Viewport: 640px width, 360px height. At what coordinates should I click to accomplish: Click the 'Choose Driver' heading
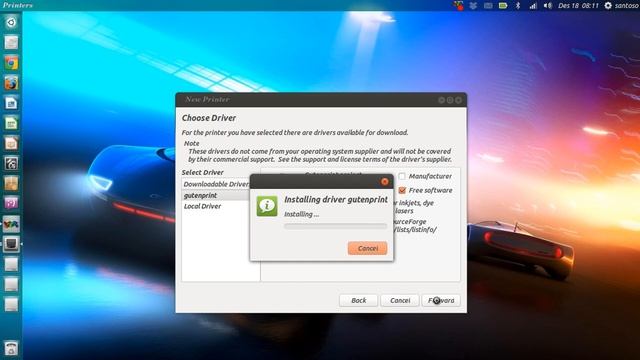point(209,118)
